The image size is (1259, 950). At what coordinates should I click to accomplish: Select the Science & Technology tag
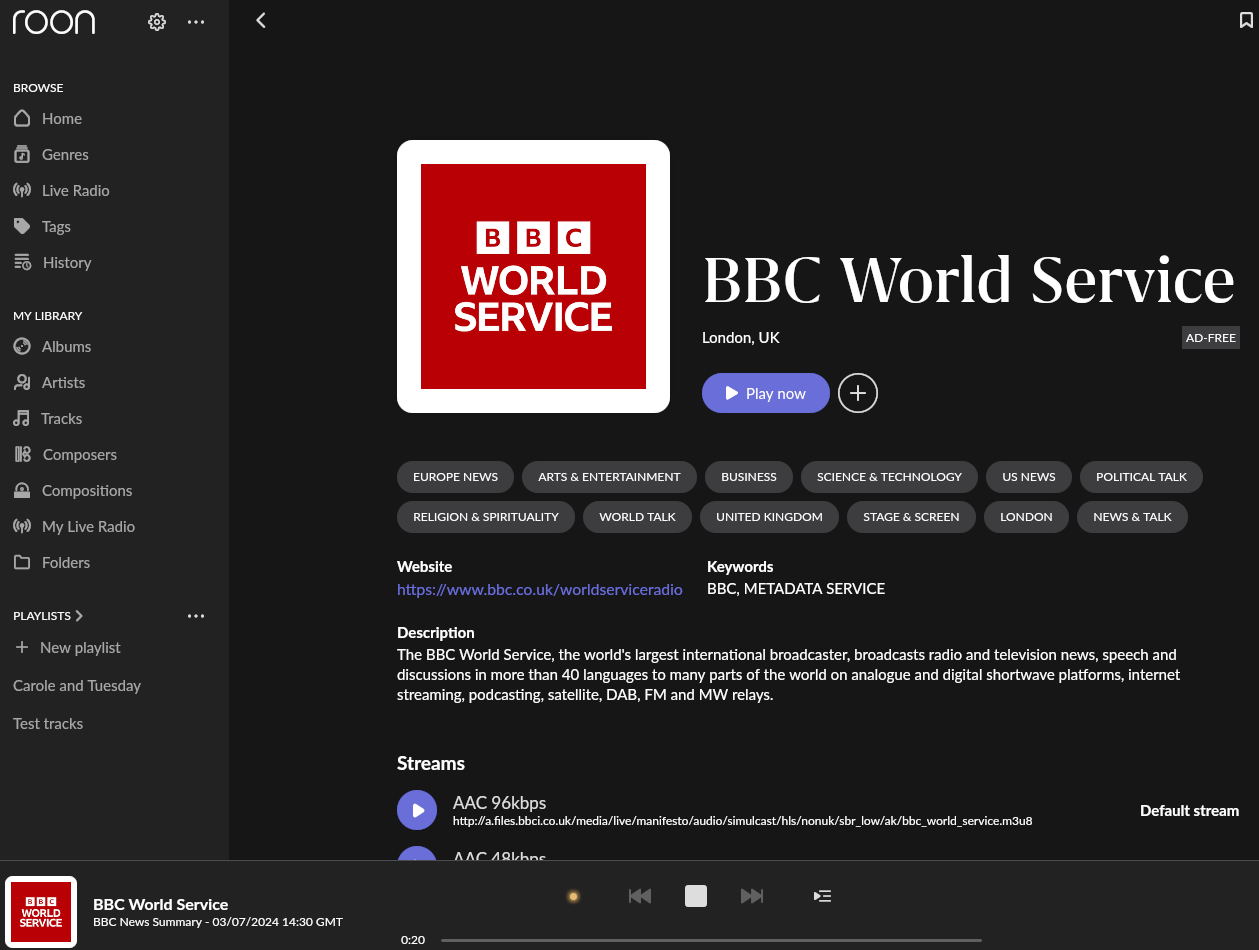coord(889,477)
